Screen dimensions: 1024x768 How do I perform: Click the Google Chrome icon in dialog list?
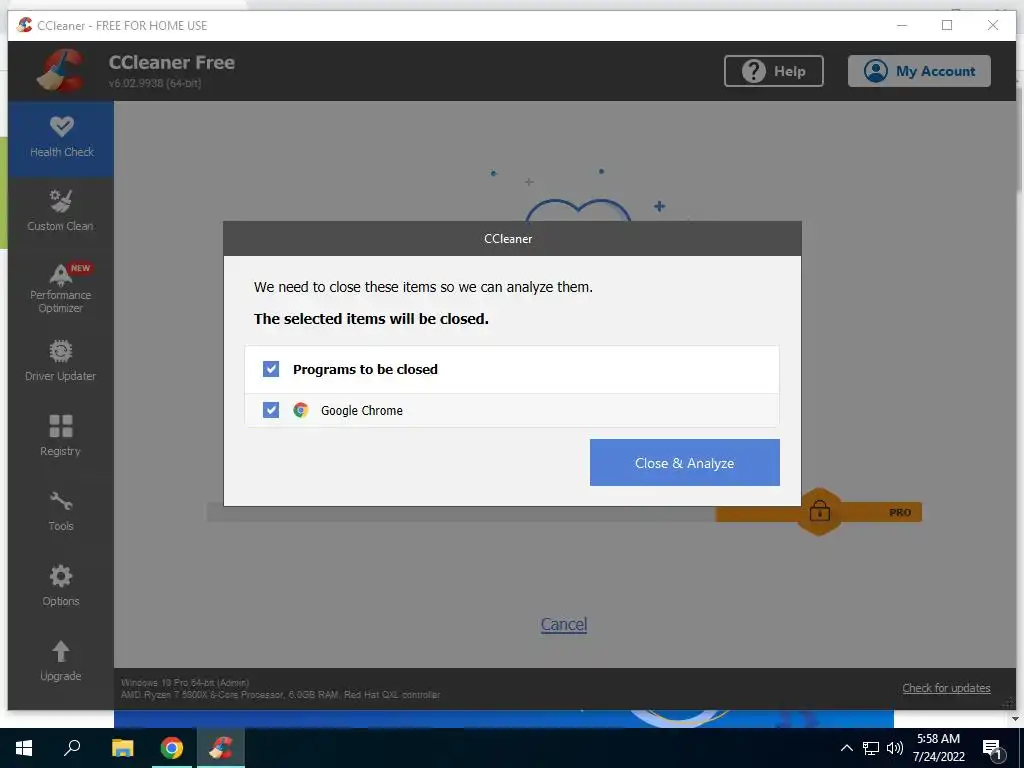coord(300,410)
